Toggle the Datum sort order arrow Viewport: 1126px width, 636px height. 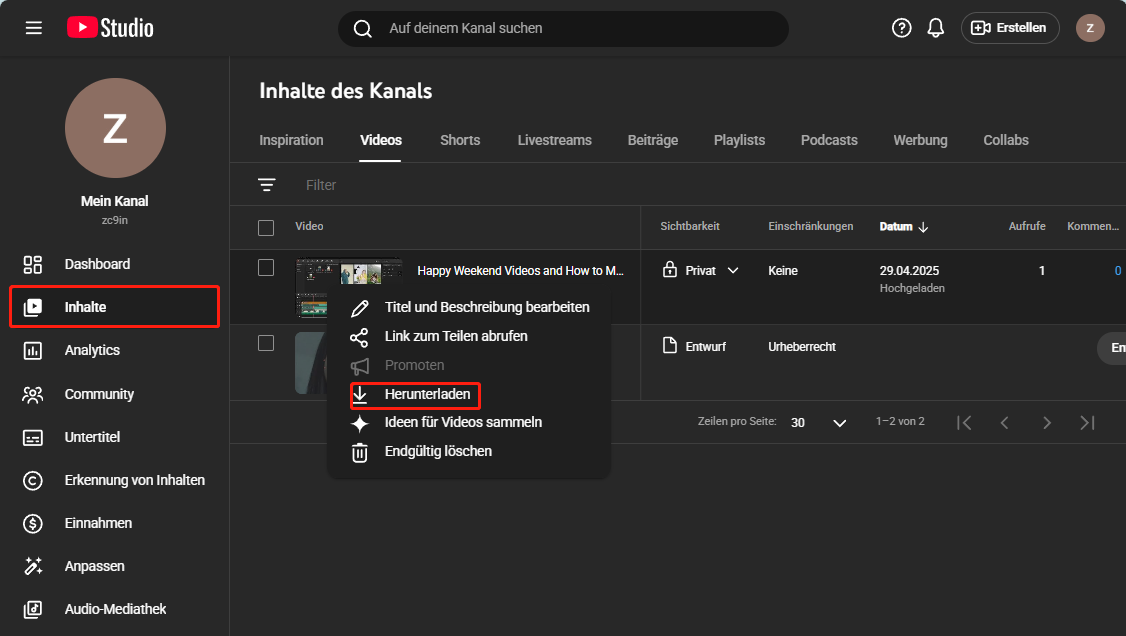click(x=923, y=226)
